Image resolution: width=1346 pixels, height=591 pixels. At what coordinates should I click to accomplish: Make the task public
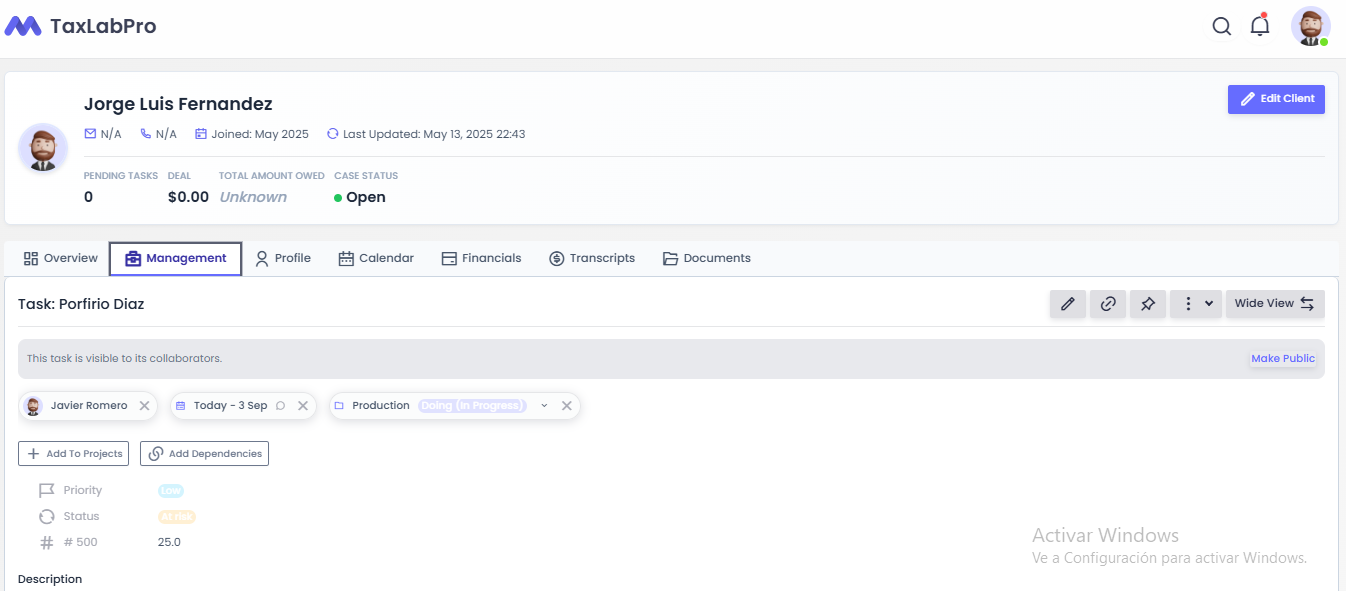point(1283,359)
